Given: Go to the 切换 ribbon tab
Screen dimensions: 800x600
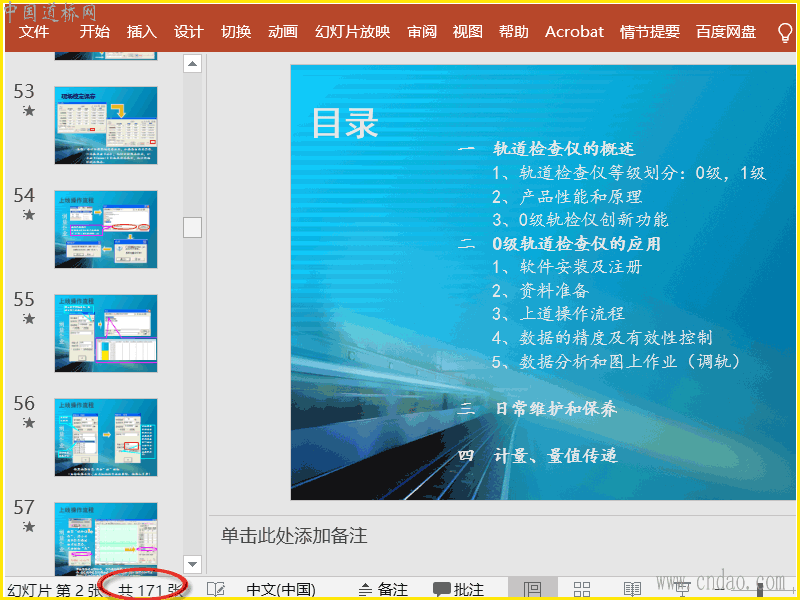Looking at the screenshot, I should coord(236,32).
